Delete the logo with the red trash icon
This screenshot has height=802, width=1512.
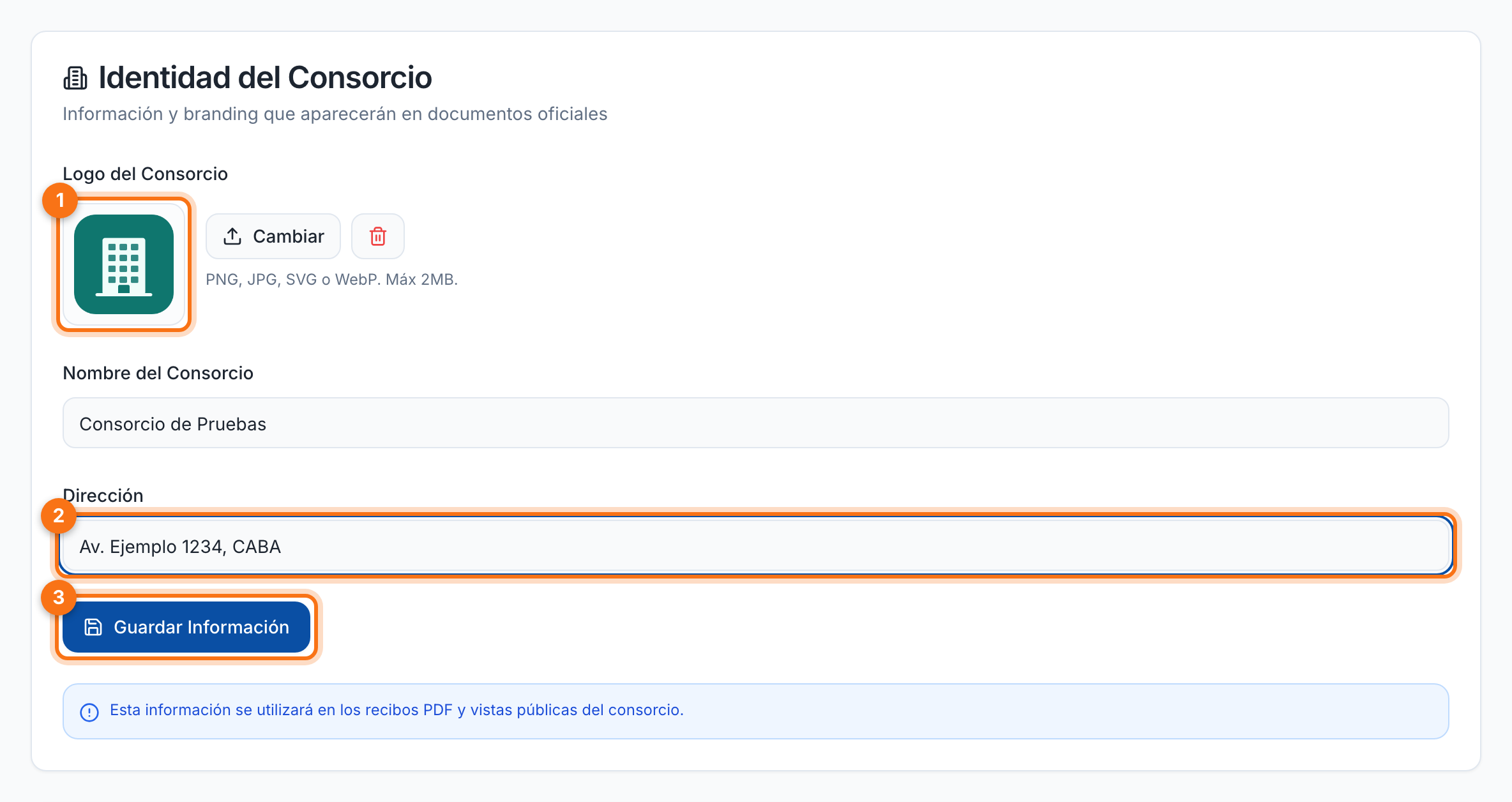click(x=378, y=236)
